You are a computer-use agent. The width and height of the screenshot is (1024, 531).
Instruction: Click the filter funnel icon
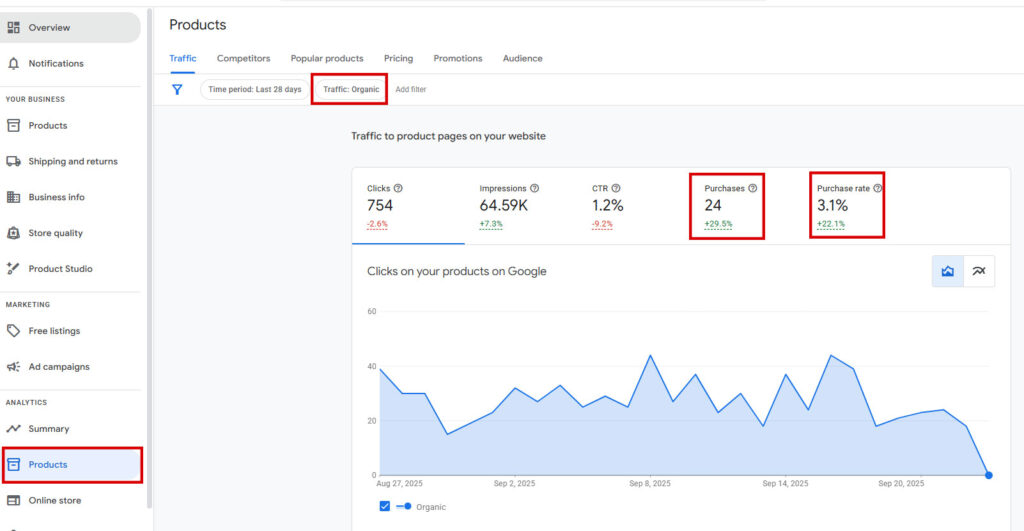click(x=177, y=89)
